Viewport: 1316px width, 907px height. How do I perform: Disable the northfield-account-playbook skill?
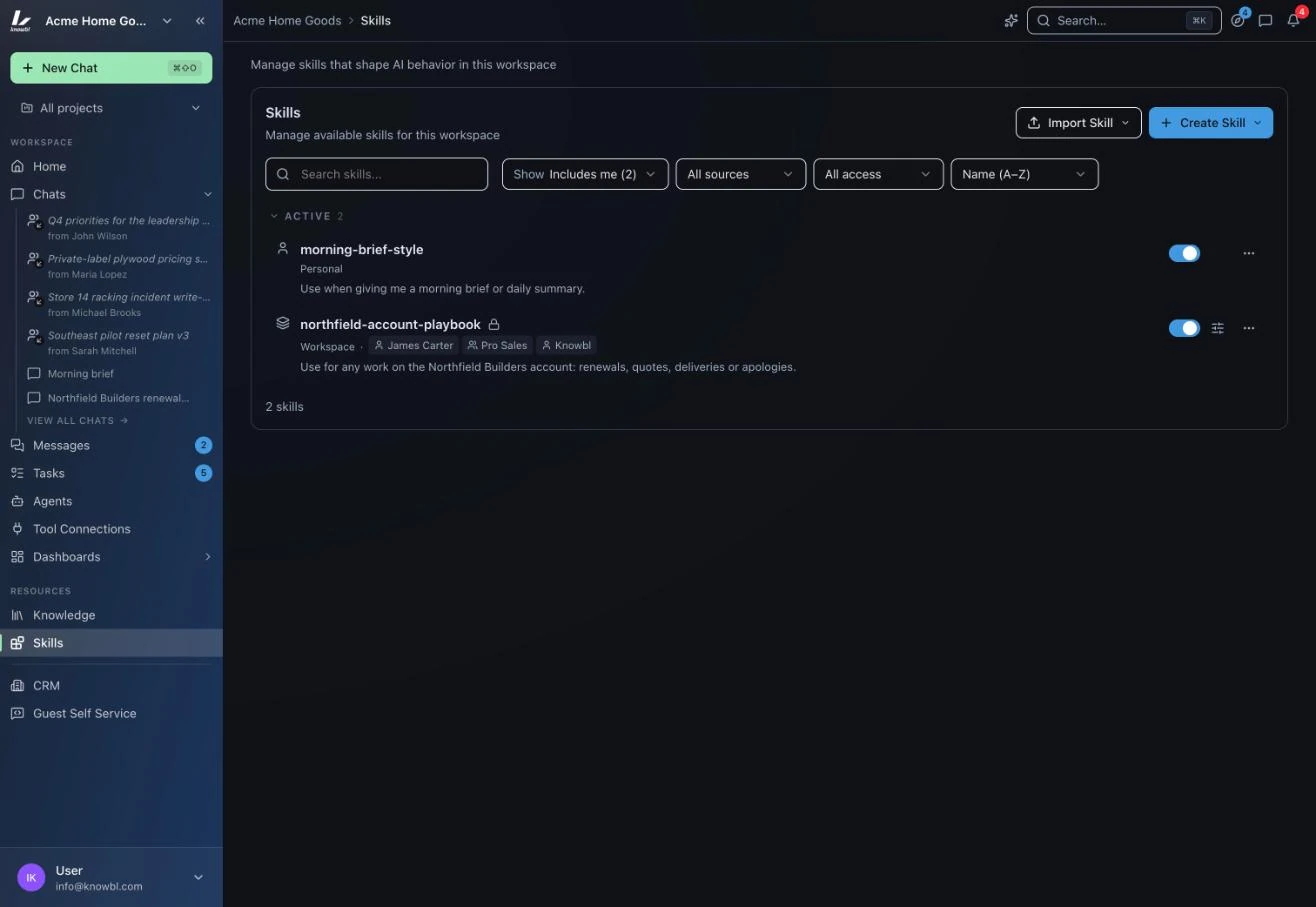coord(1184,328)
